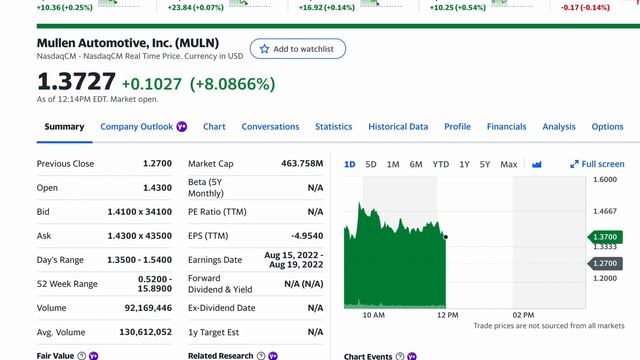Click the Full screen expand arrows icon
The width and height of the screenshot is (640, 360).
click(574, 164)
